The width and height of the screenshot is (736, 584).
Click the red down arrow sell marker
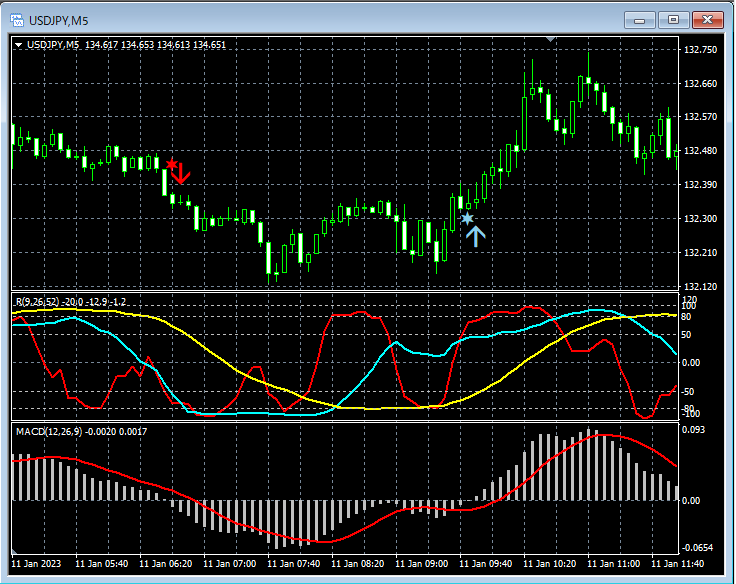tap(181, 173)
